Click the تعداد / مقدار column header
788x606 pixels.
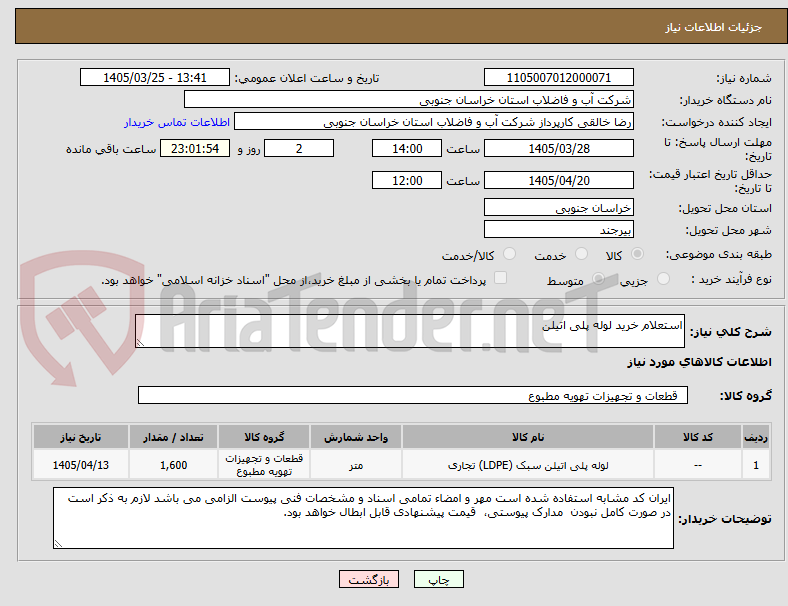pyautogui.click(x=173, y=437)
